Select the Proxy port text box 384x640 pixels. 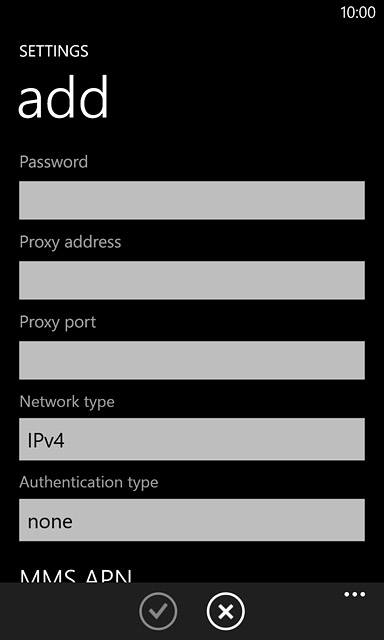[192, 360]
